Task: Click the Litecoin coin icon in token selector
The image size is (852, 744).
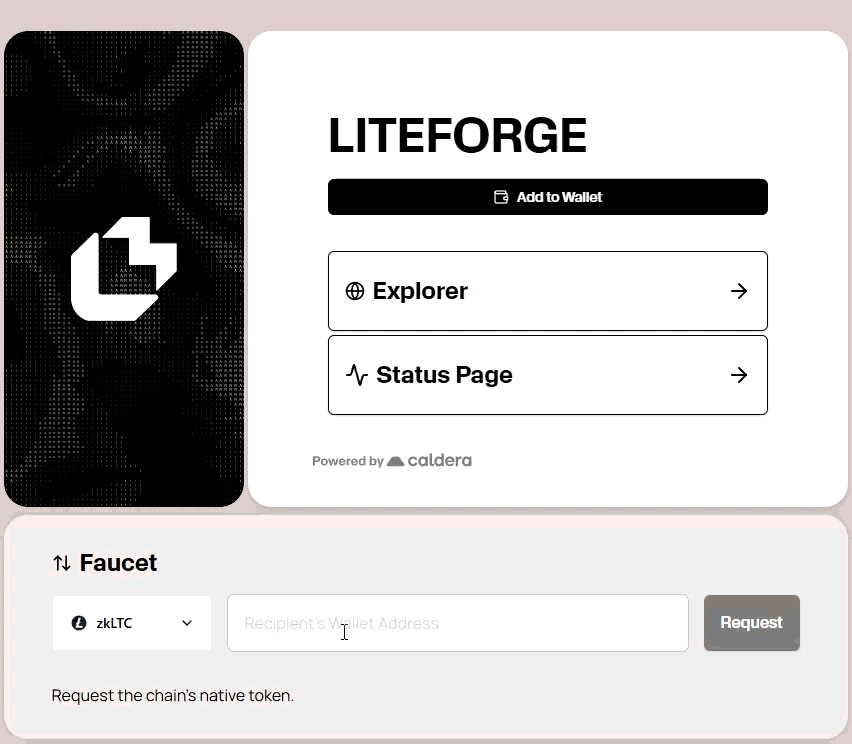Action: pyautogui.click(x=79, y=623)
